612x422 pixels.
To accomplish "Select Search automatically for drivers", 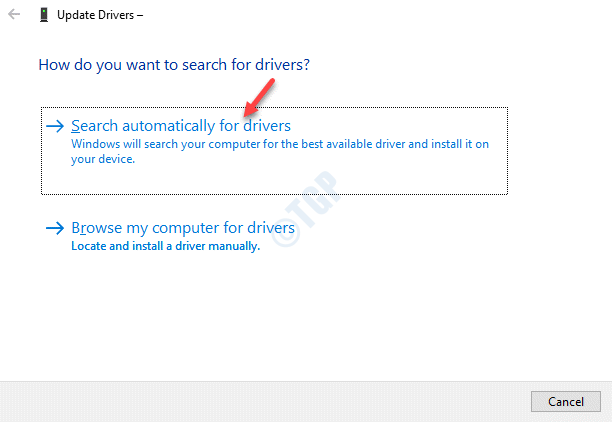I will pos(181,126).
